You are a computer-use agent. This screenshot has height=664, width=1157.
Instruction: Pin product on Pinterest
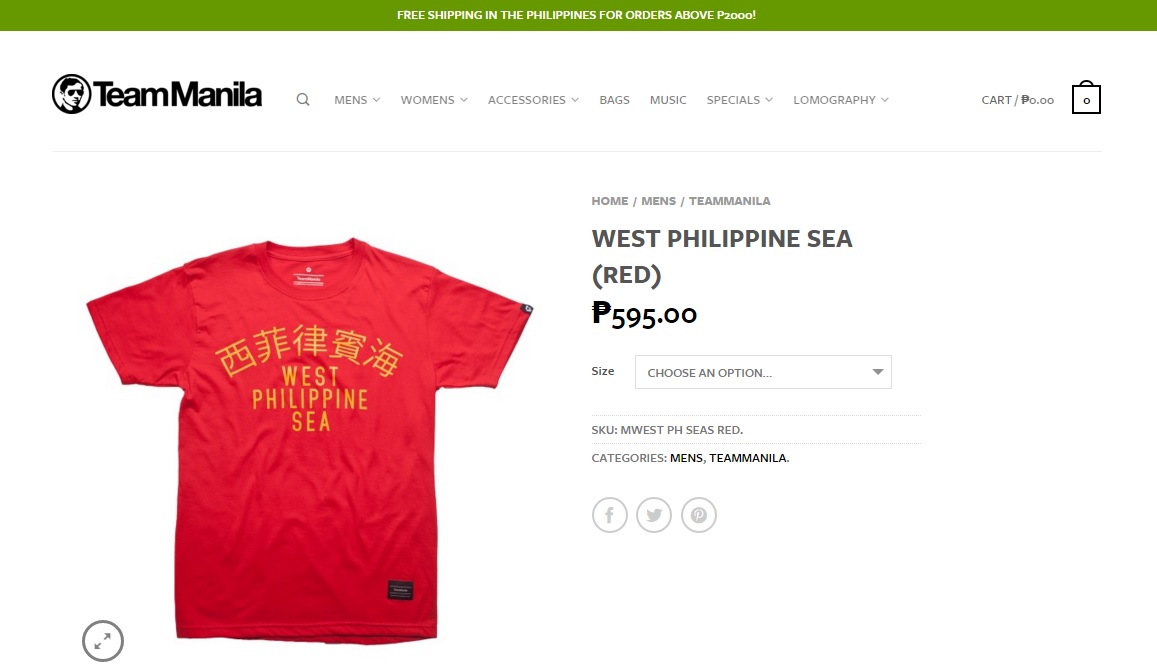click(699, 515)
